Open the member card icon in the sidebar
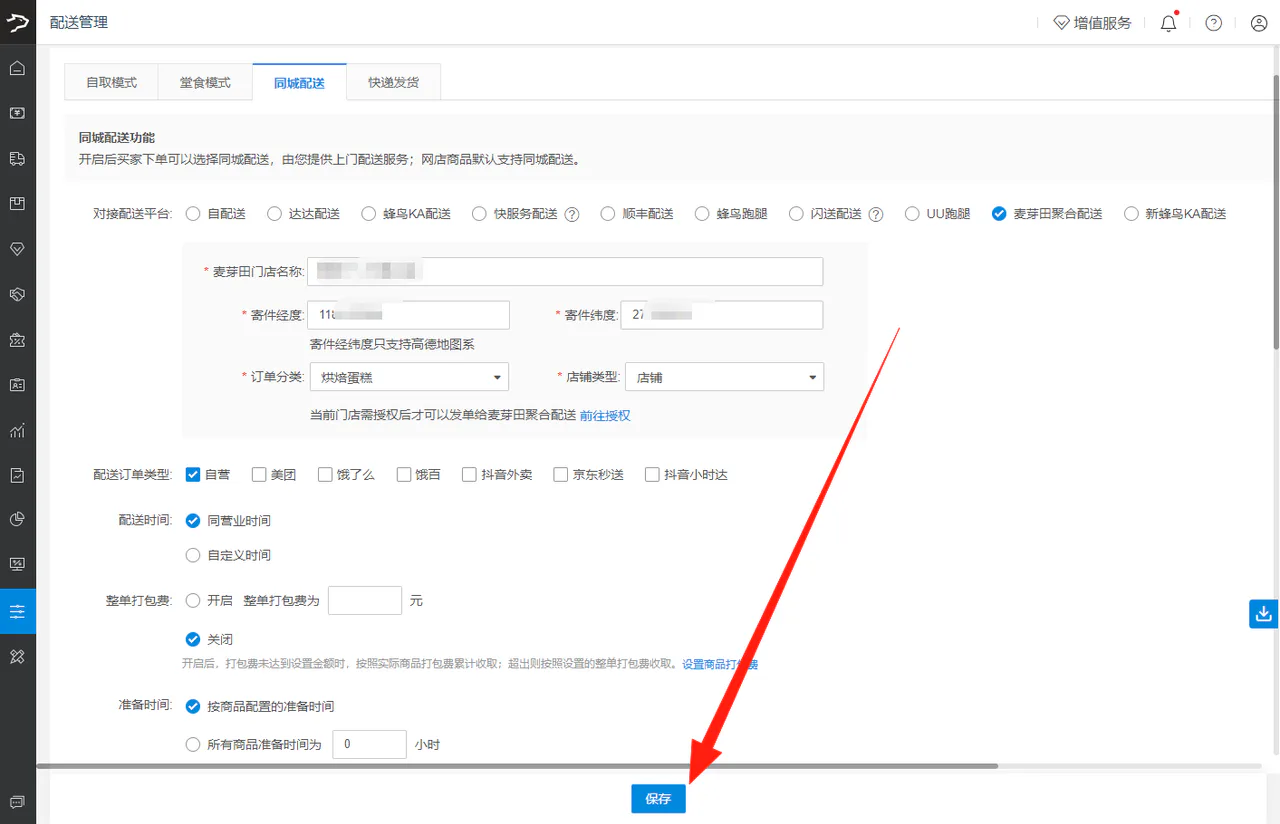The width and height of the screenshot is (1280, 824). pos(17,385)
